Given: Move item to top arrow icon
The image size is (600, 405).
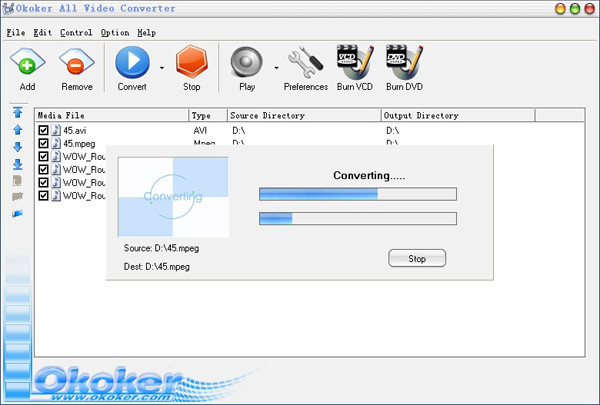Looking at the screenshot, I should (18, 112).
